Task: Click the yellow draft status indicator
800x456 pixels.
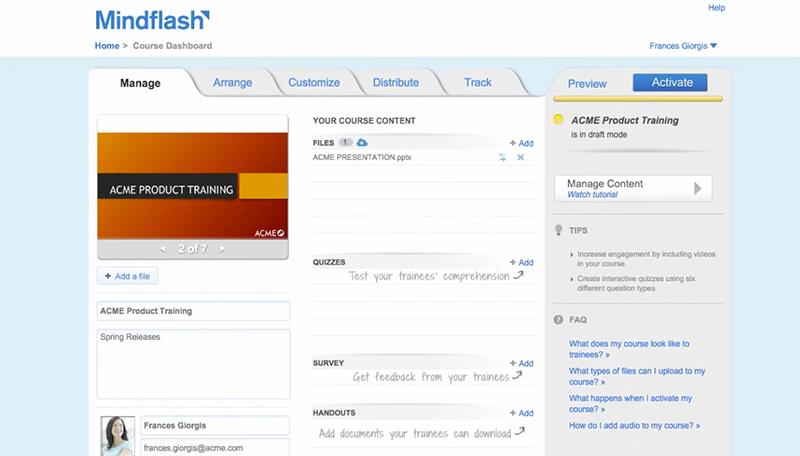Action: point(559,120)
